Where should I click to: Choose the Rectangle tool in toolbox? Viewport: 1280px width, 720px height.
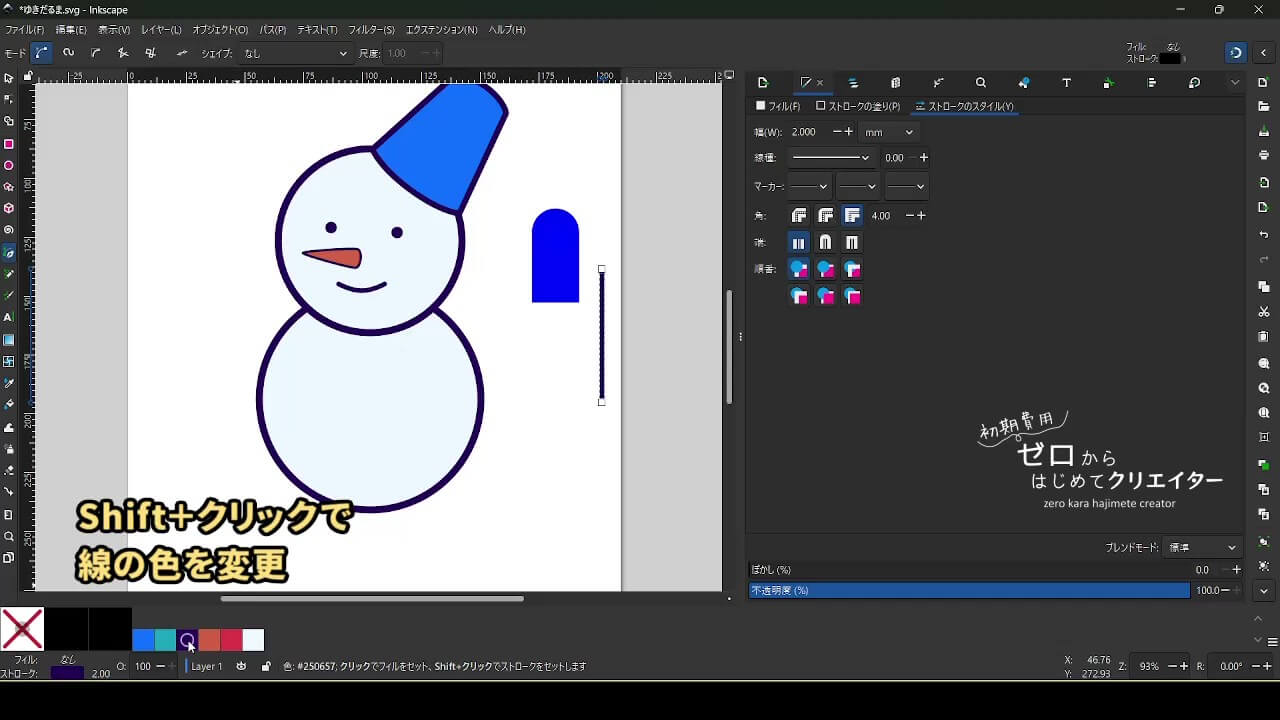pyautogui.click(x=9, y=144)
